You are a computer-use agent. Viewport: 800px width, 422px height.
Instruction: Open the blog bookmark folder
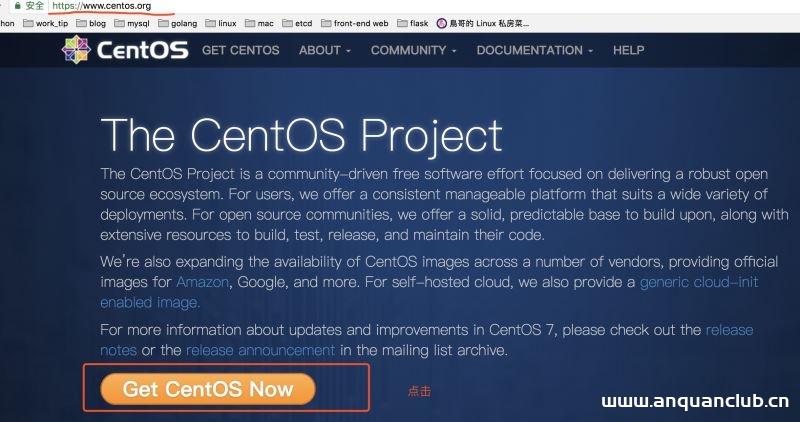(x=91, y=23)
